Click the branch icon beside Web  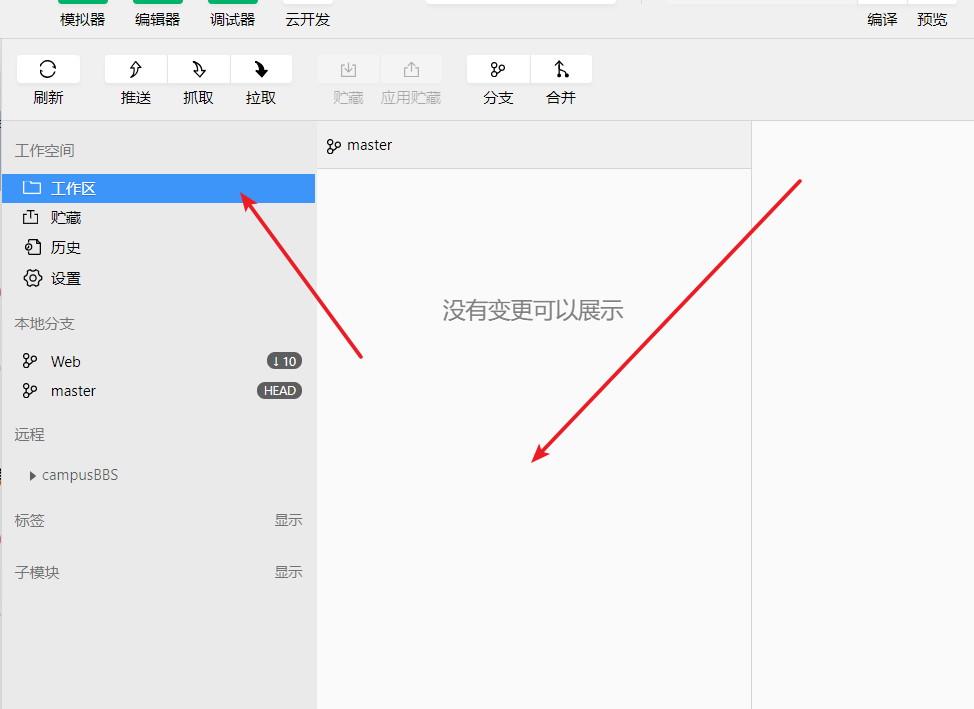click(29, 361)
